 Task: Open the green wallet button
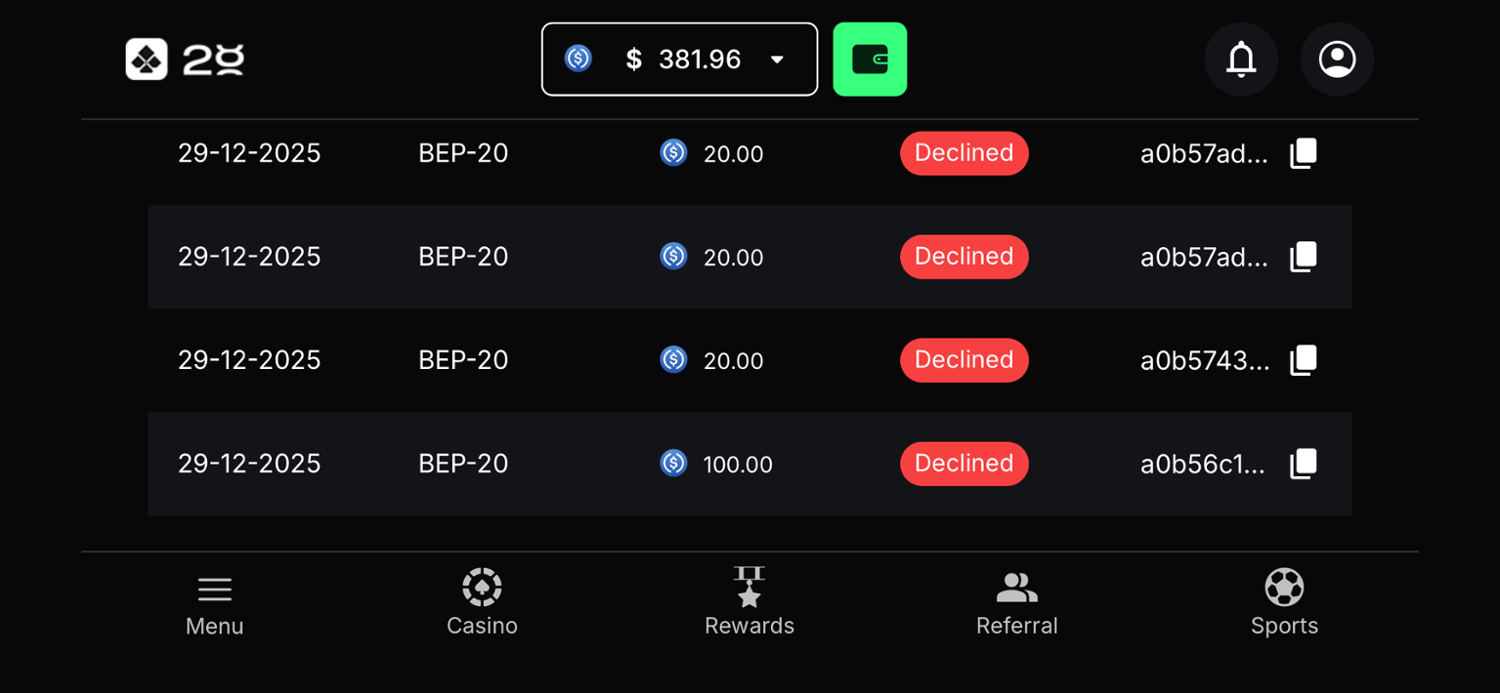point(869,59)
